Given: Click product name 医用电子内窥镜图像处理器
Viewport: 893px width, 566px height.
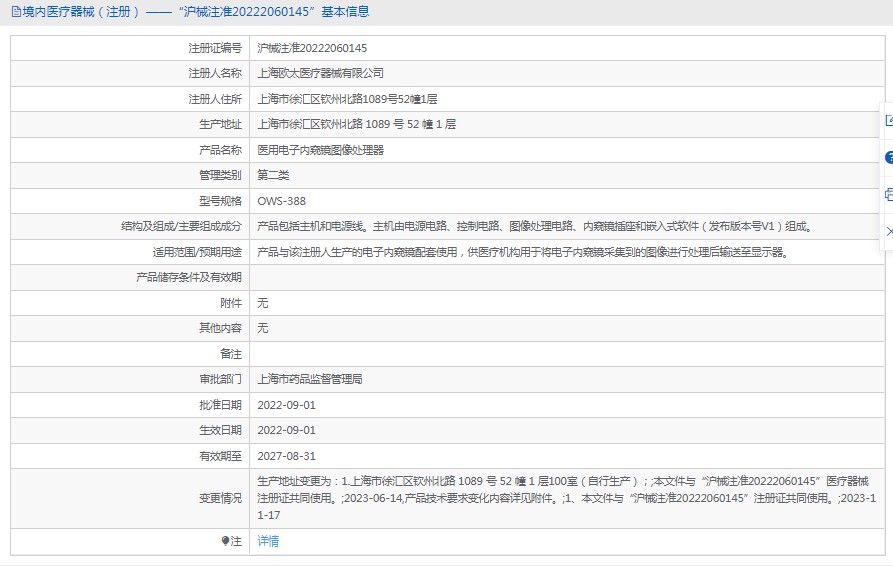Looking at the screenshot, I should (320, 150).
